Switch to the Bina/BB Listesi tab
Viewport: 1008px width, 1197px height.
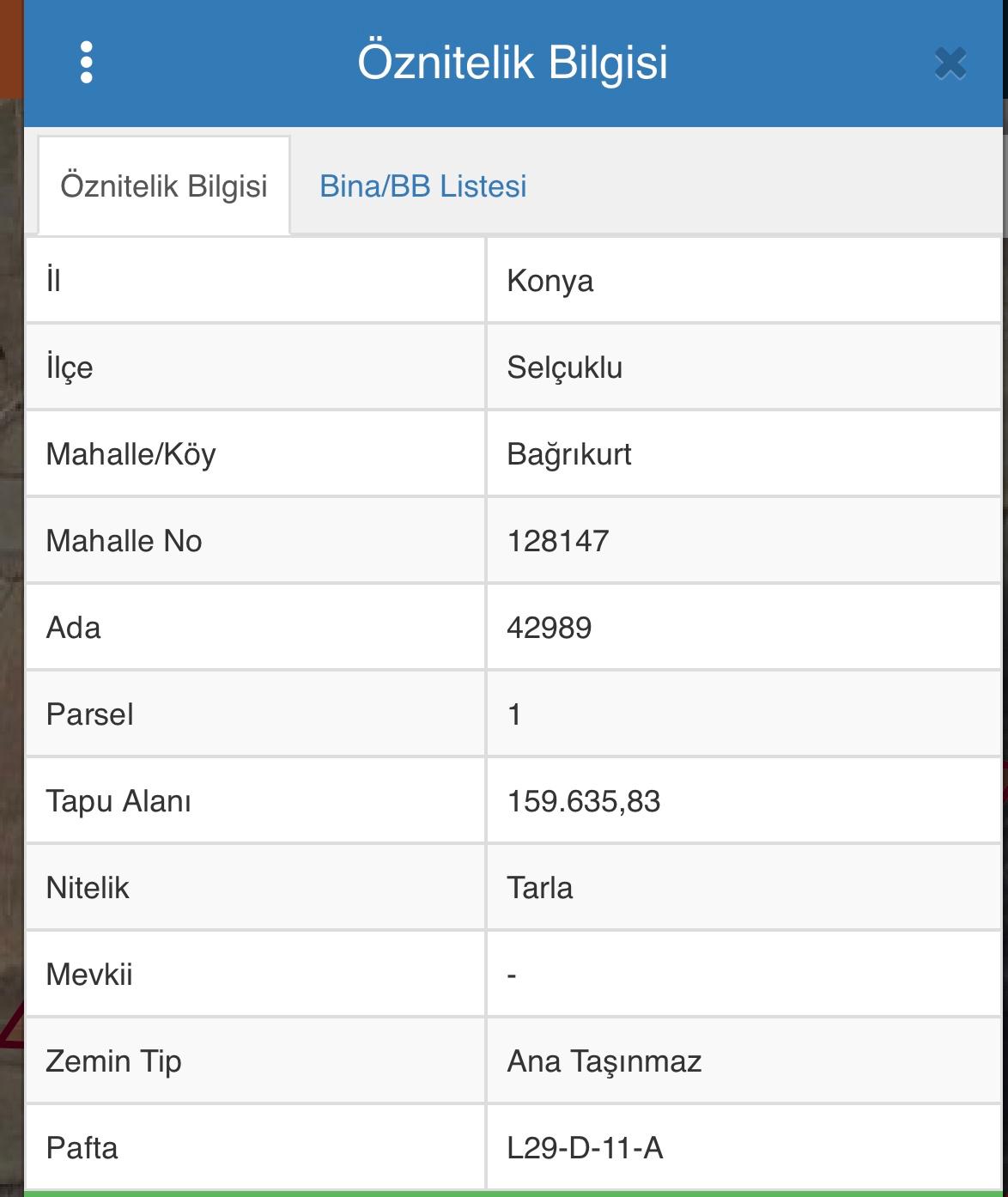(422, 186)
